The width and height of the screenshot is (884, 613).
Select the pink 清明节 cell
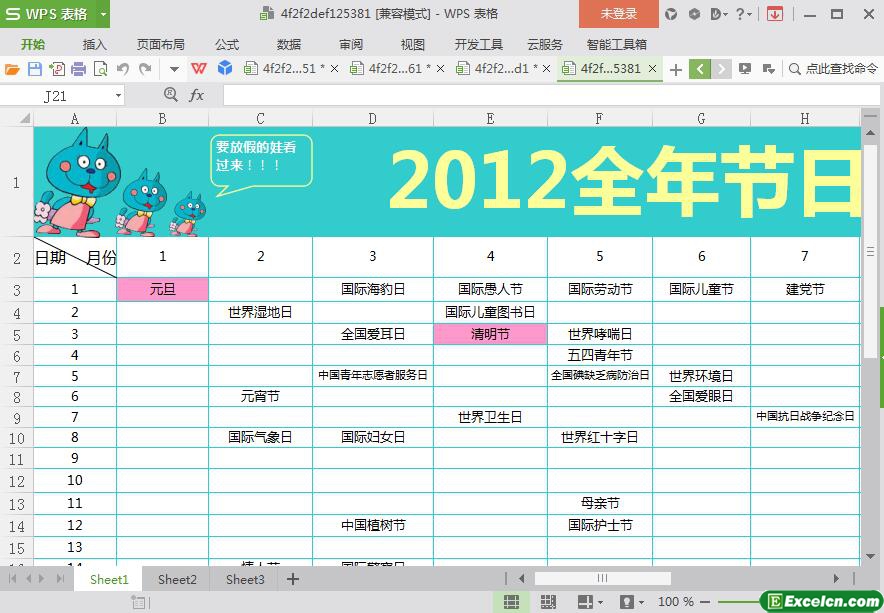(490, 334)
